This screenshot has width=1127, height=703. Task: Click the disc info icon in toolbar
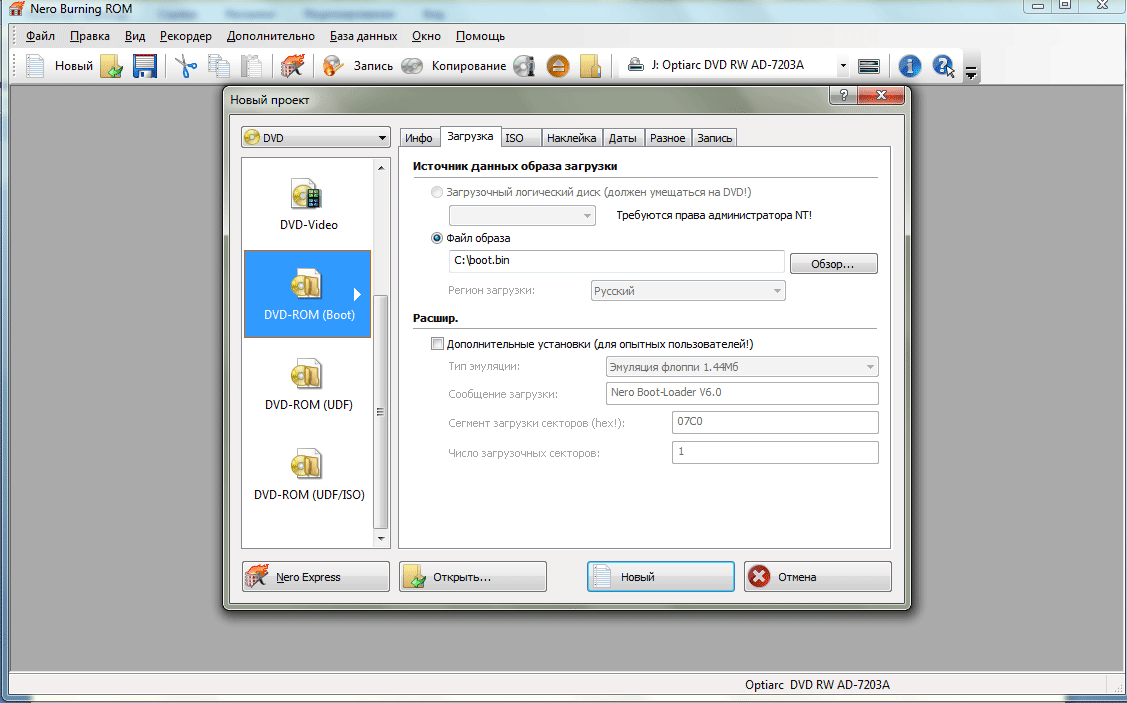coord(524,66)
